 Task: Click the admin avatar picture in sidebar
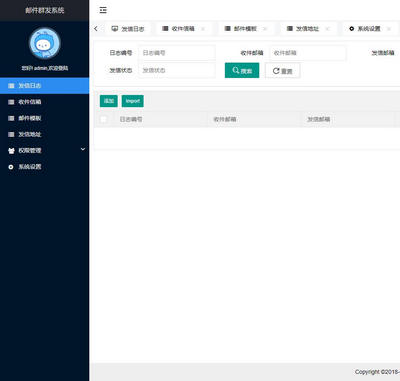[x=45, y=43]
